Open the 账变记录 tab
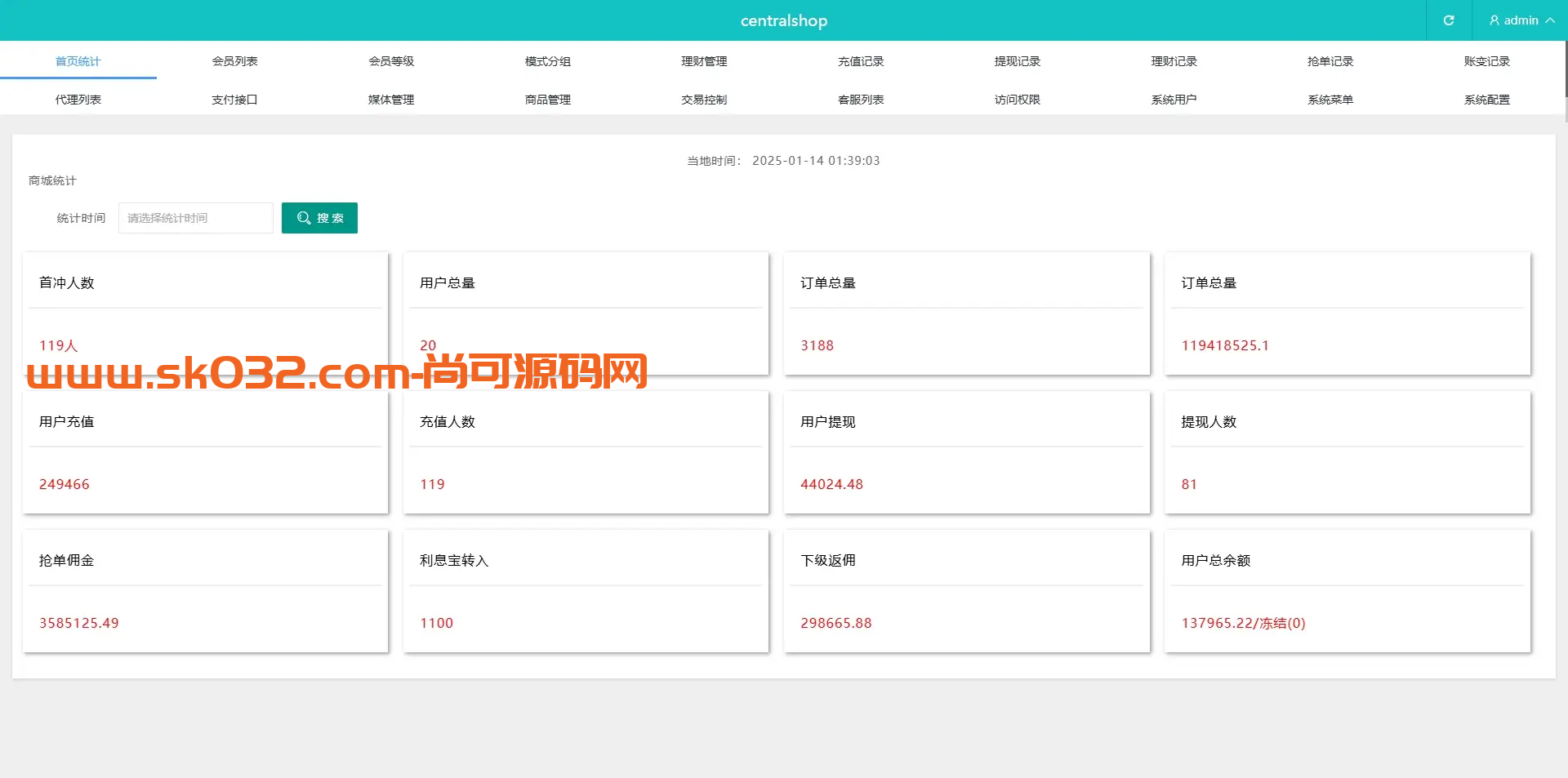Screen dimensions: 1568x778 1486,60
